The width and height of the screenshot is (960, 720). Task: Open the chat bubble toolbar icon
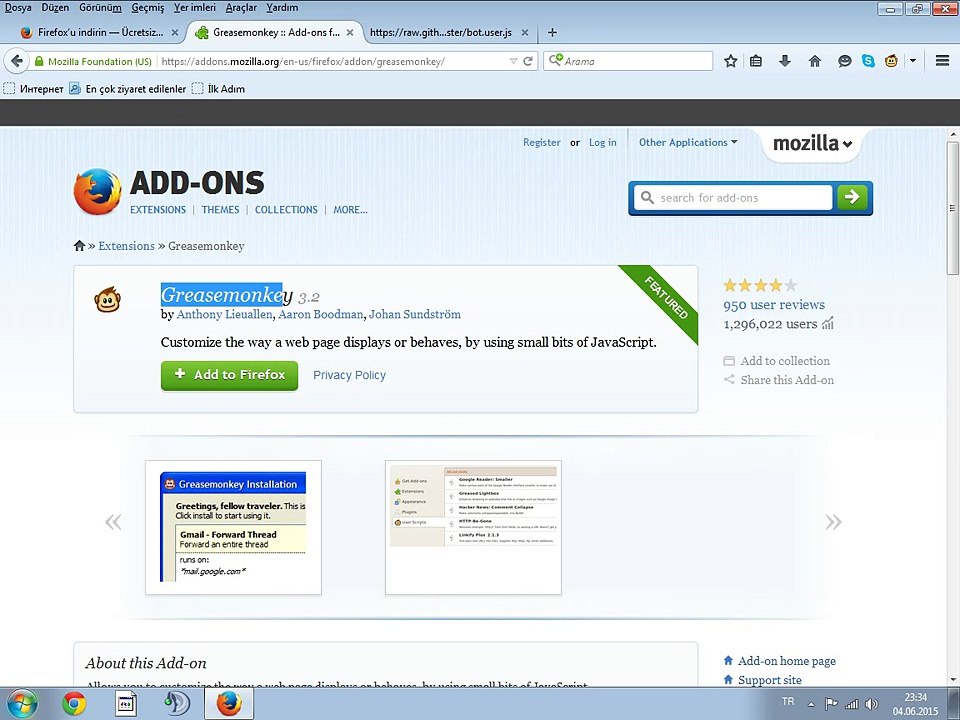[x=844, y=61]
